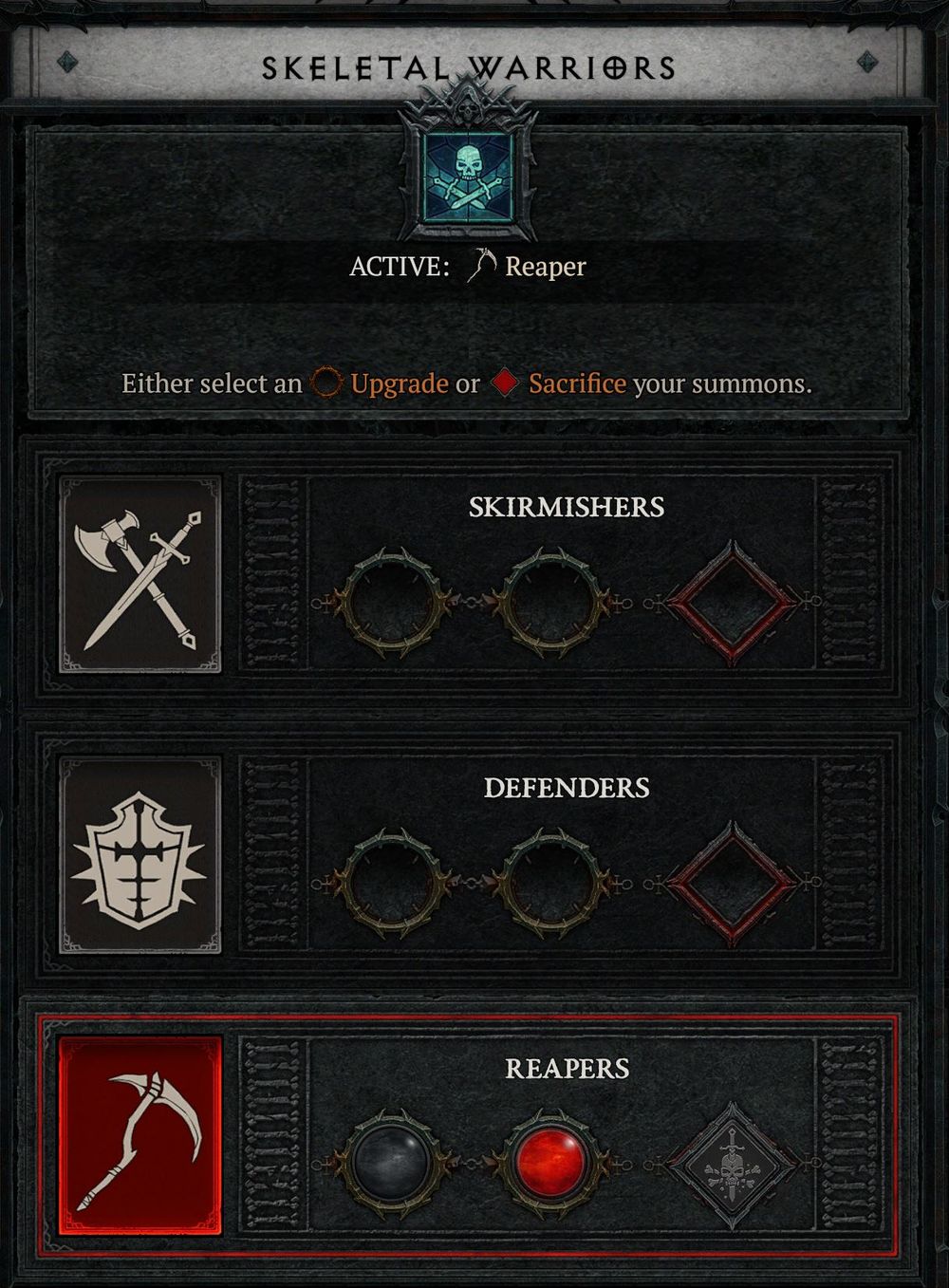Toggle Skirmishers sacrifice diamond slot
The image size is (949, 1288).
tap(732, 603)
